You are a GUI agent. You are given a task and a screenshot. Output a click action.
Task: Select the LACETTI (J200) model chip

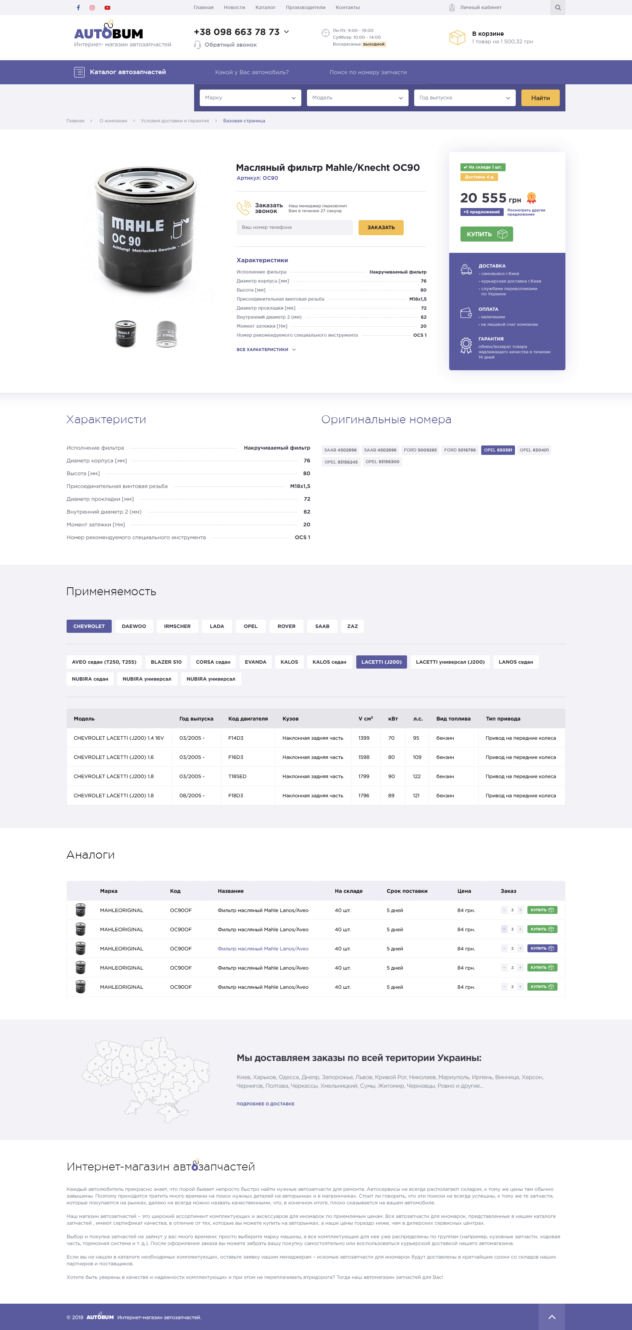[381, 662]
